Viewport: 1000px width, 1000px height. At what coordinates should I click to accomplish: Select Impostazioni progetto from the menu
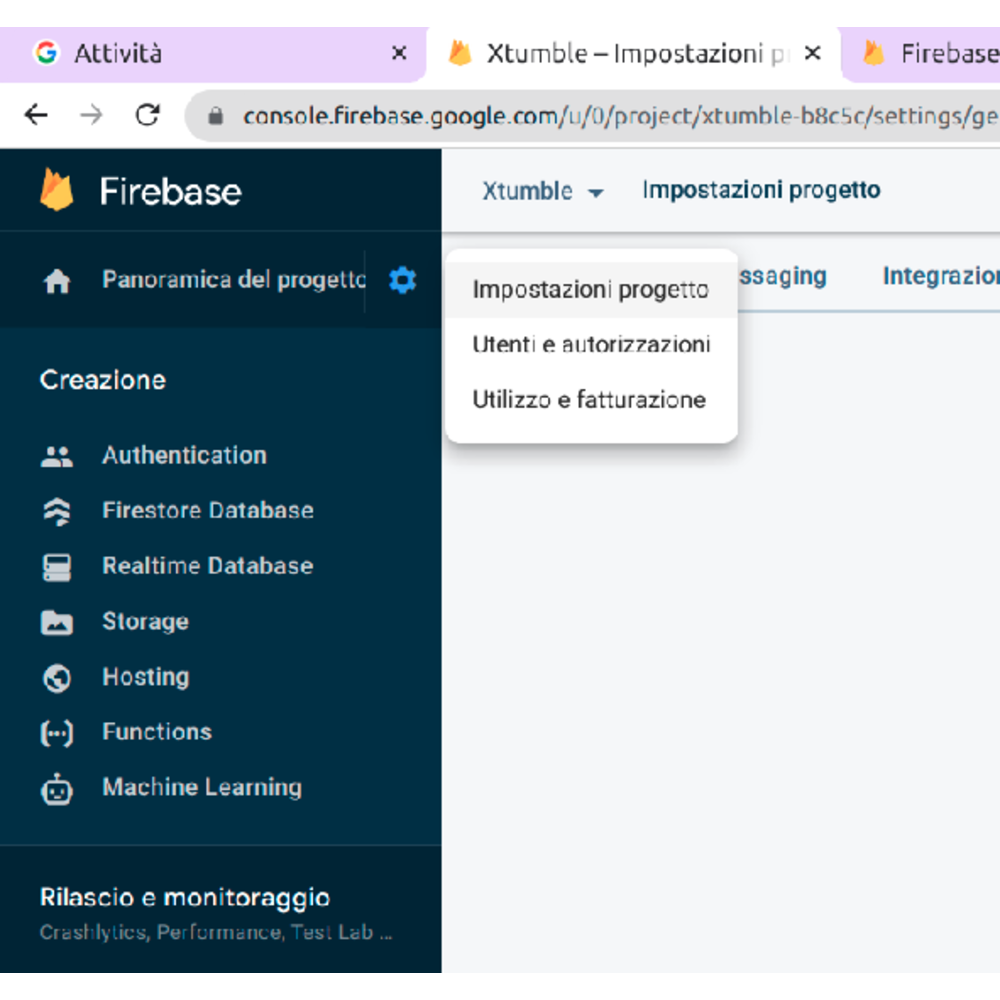coord(590,290)
